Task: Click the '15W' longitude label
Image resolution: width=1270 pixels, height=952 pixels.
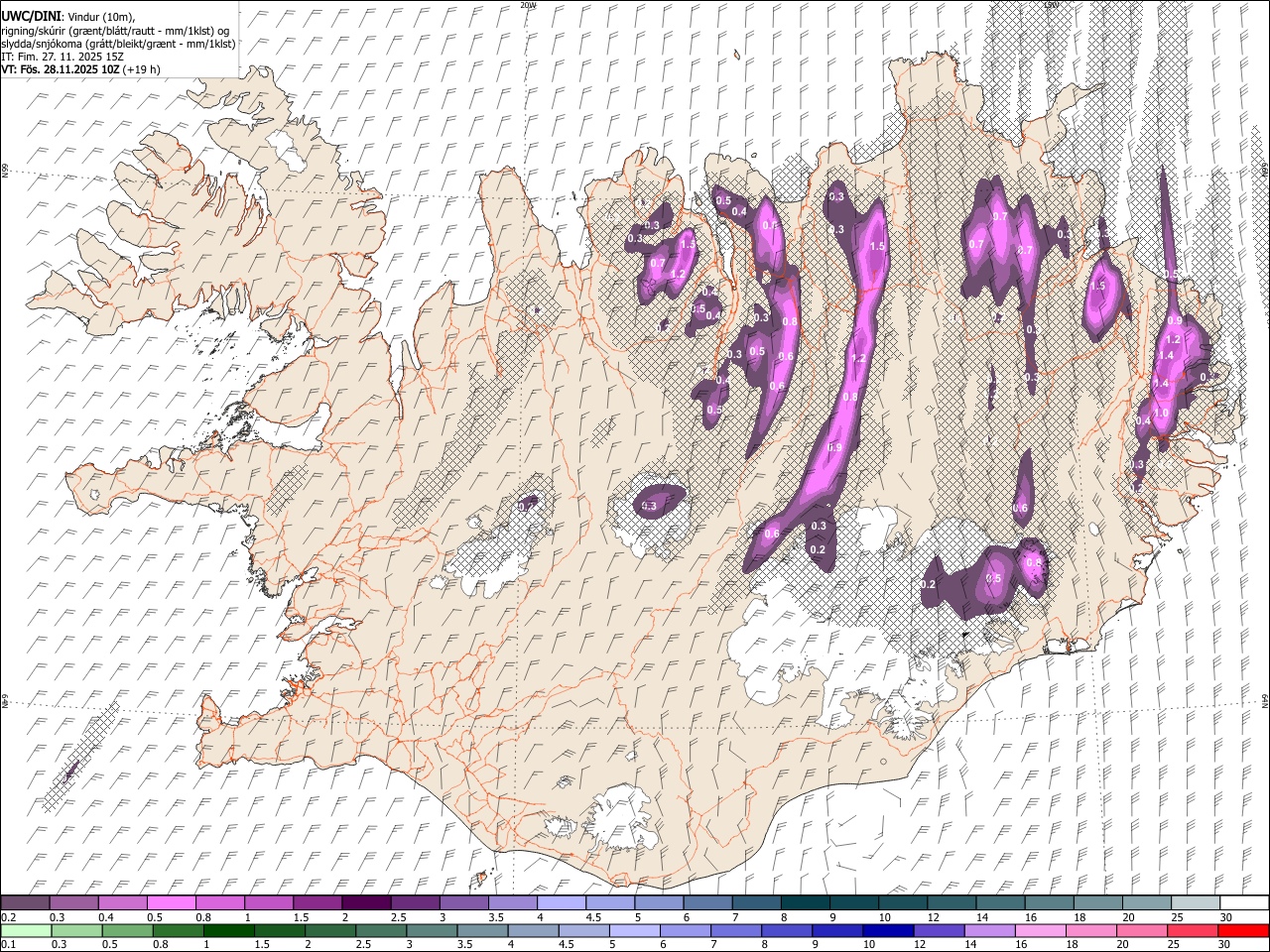Action: tap(1051, 5)
